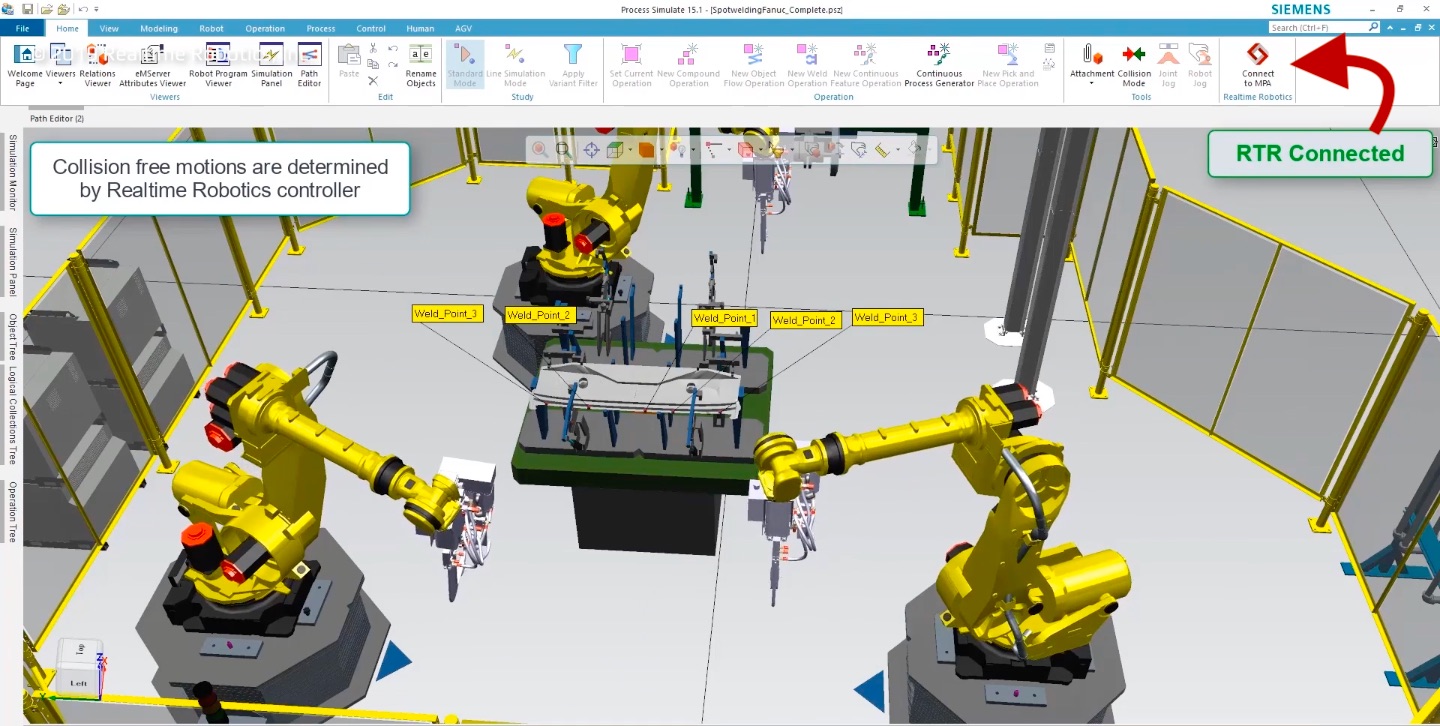Select the Rename Objects tool

pyautogui.click(x=420, y=65)
